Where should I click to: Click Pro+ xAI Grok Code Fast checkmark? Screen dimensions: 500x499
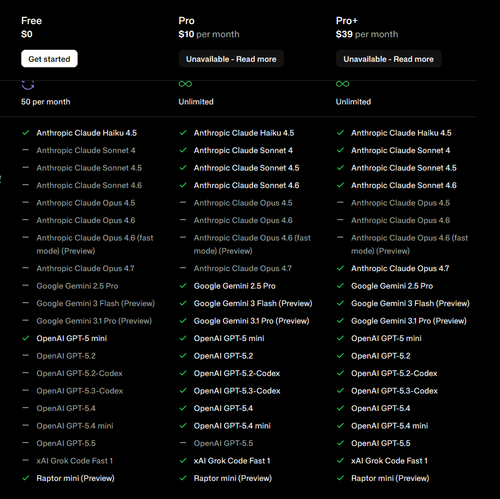(340, 460)
